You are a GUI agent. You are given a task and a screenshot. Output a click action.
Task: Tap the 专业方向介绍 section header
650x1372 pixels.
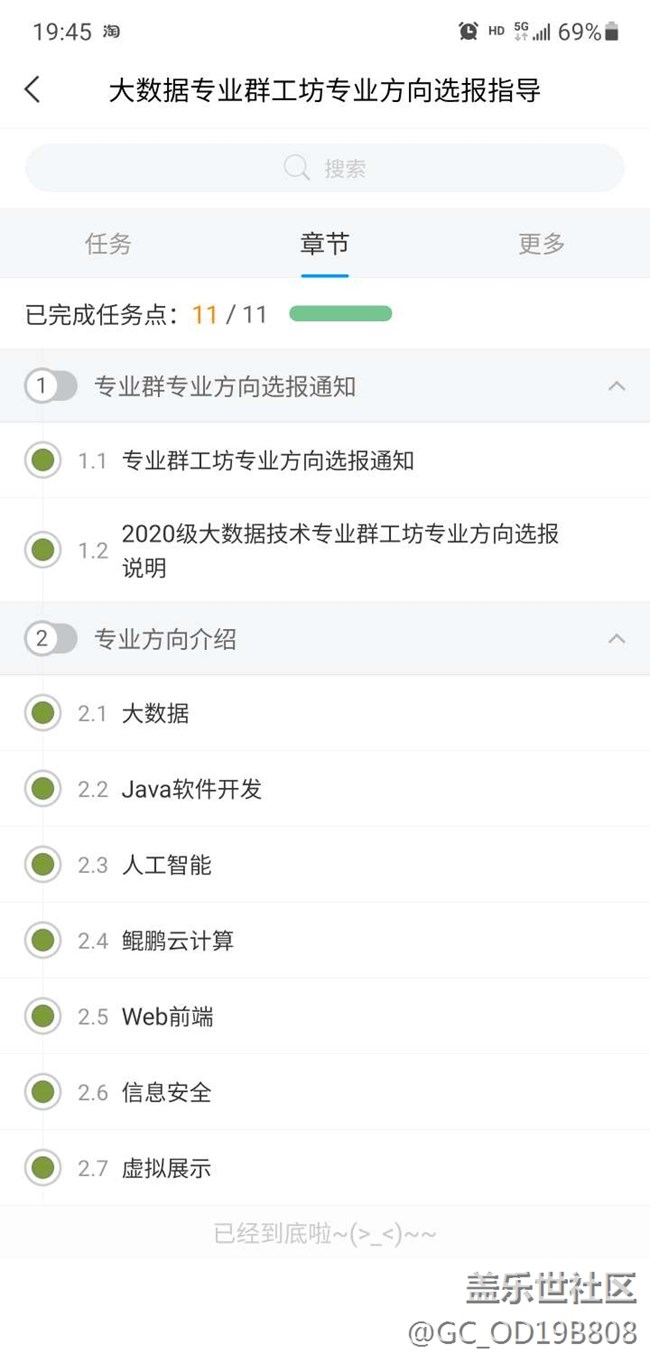click(166, 639)
